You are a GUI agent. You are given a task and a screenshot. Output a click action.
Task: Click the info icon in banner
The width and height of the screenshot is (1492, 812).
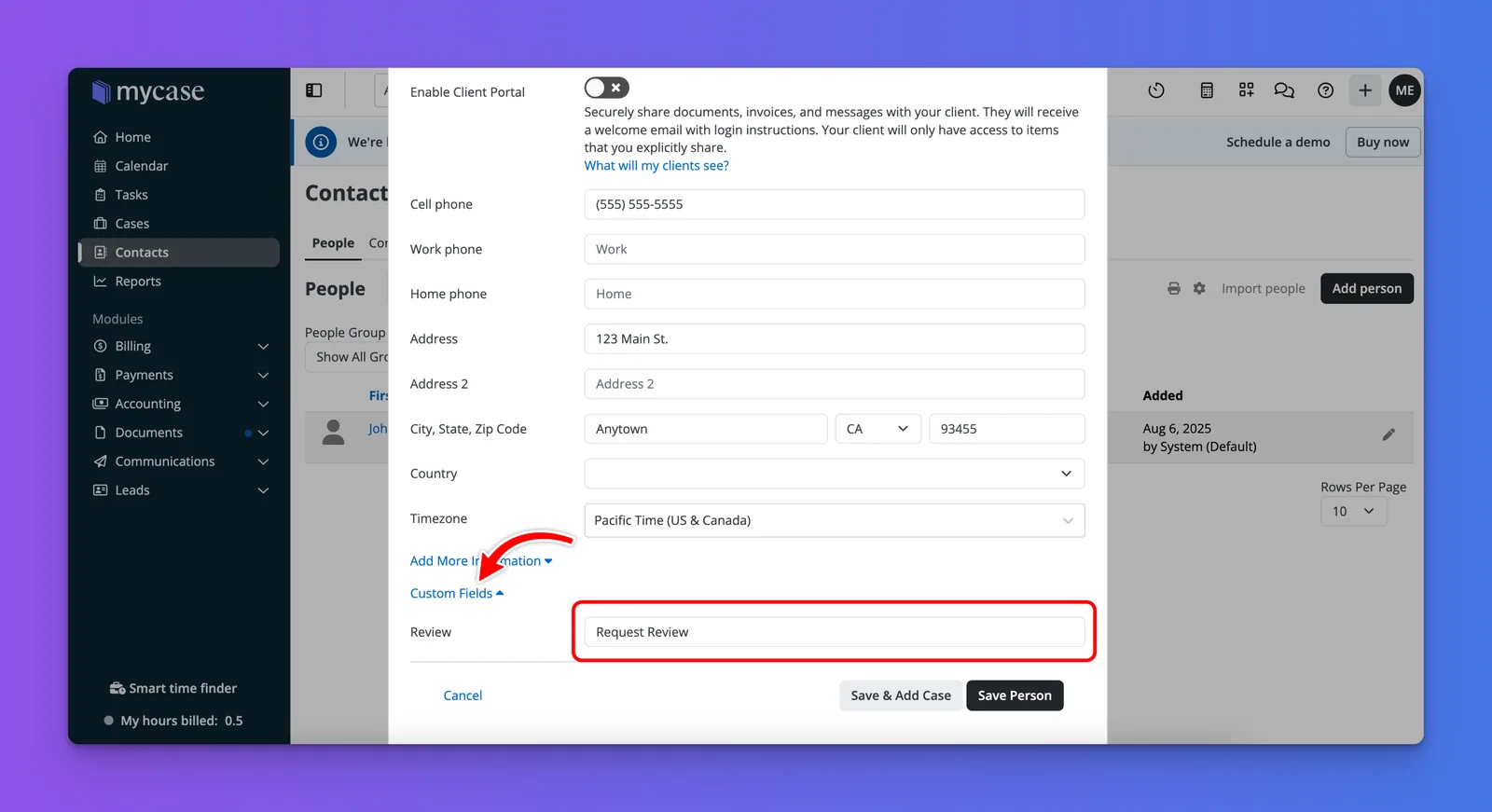pyautogui.click(x=321, y=142)
